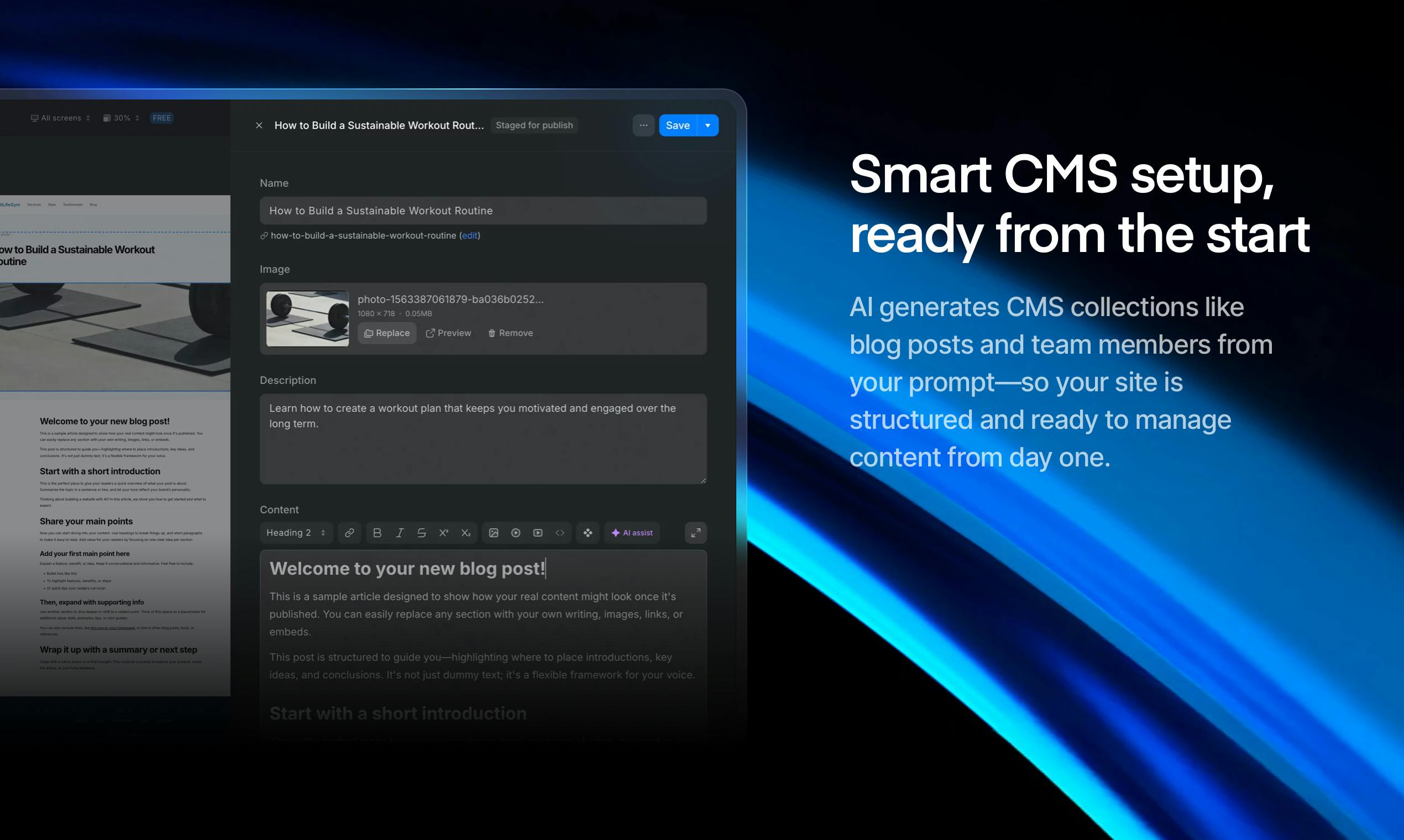The width and height of the screenshot is (1404, 840).
Task: Click the Start with a short introduction heading in editor
Action: point(398,714)
